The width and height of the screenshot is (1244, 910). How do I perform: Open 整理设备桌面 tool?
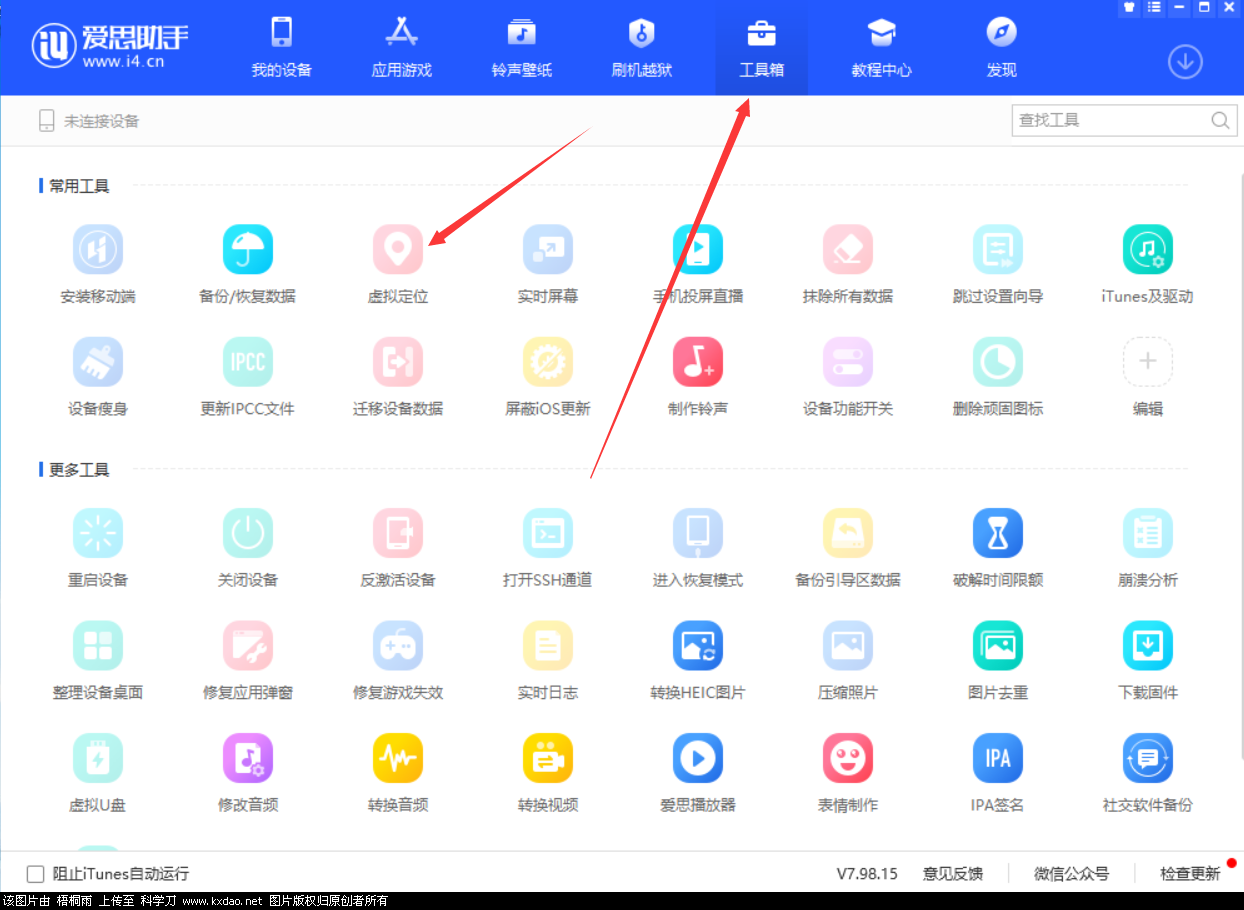98,645
